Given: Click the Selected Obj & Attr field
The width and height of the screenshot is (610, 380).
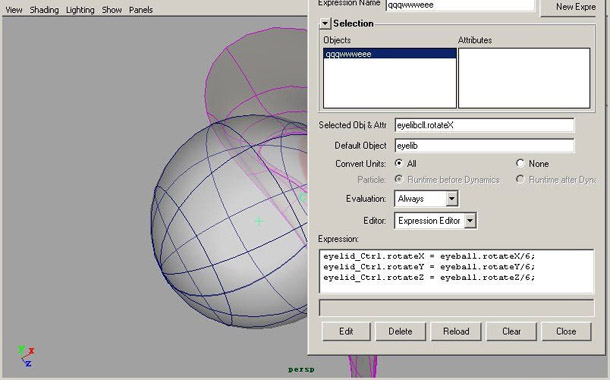Looking at the screenshot, I should [x=484, y=125].
